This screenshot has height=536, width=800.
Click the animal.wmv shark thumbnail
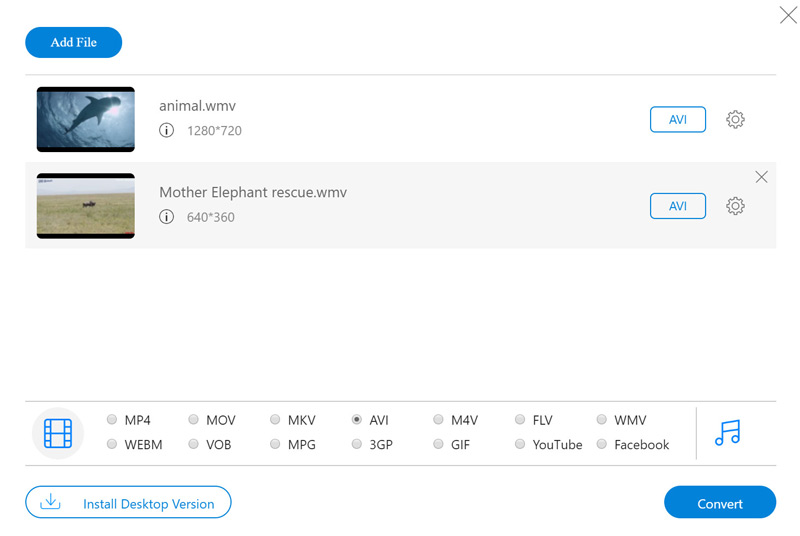coord(86,119)
